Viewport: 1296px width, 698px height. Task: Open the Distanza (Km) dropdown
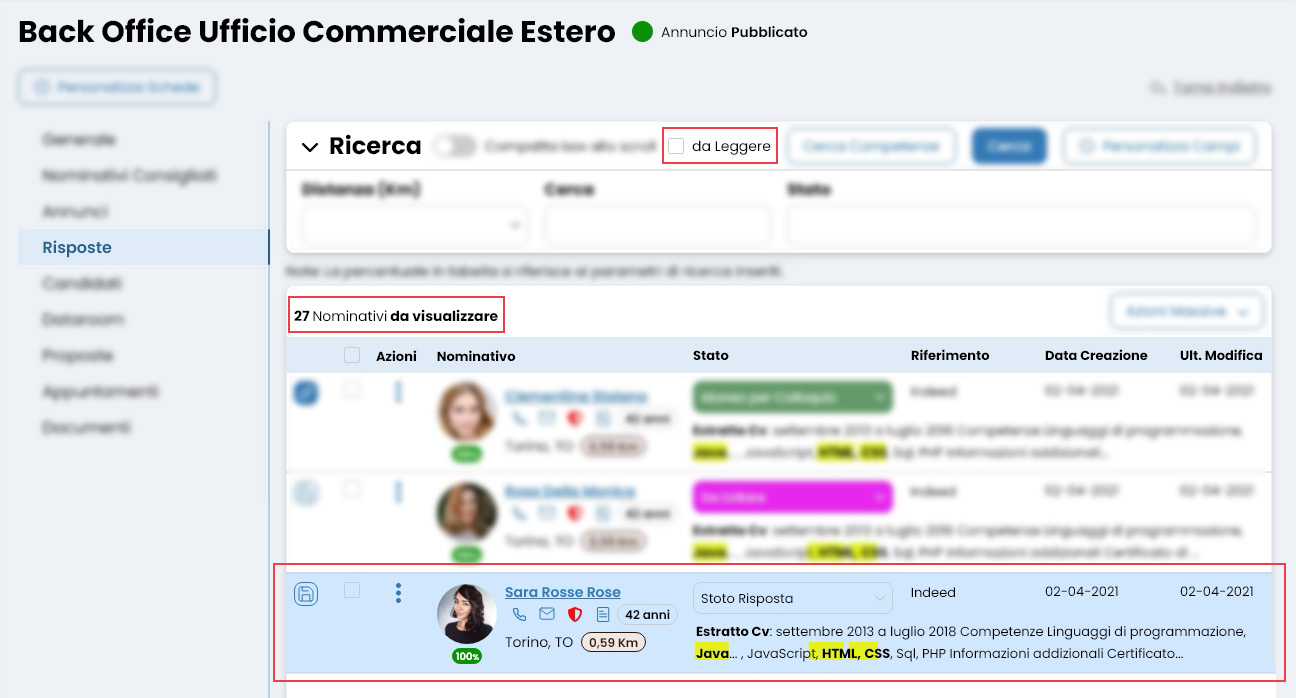coord(414,224)
